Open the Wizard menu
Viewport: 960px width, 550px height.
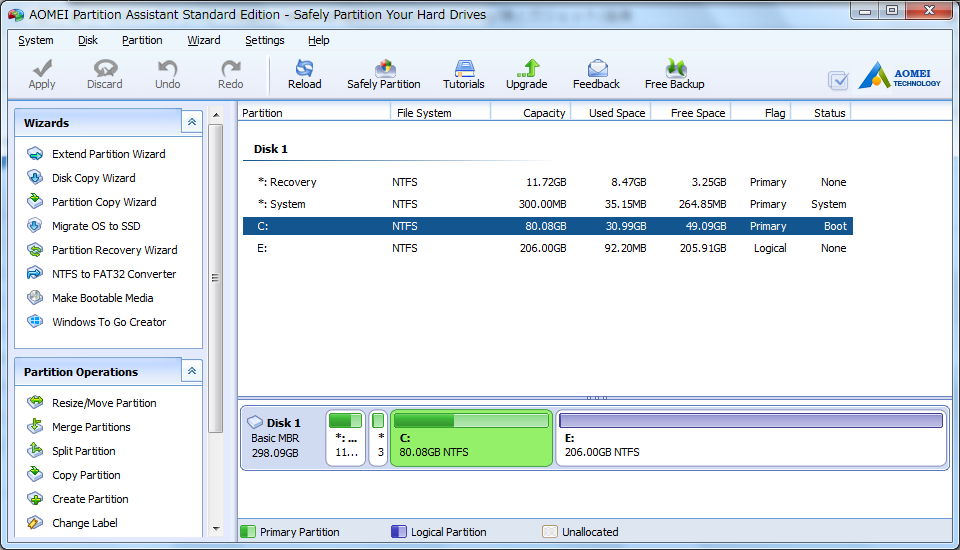pyautogui.click(x=204, y=40)
